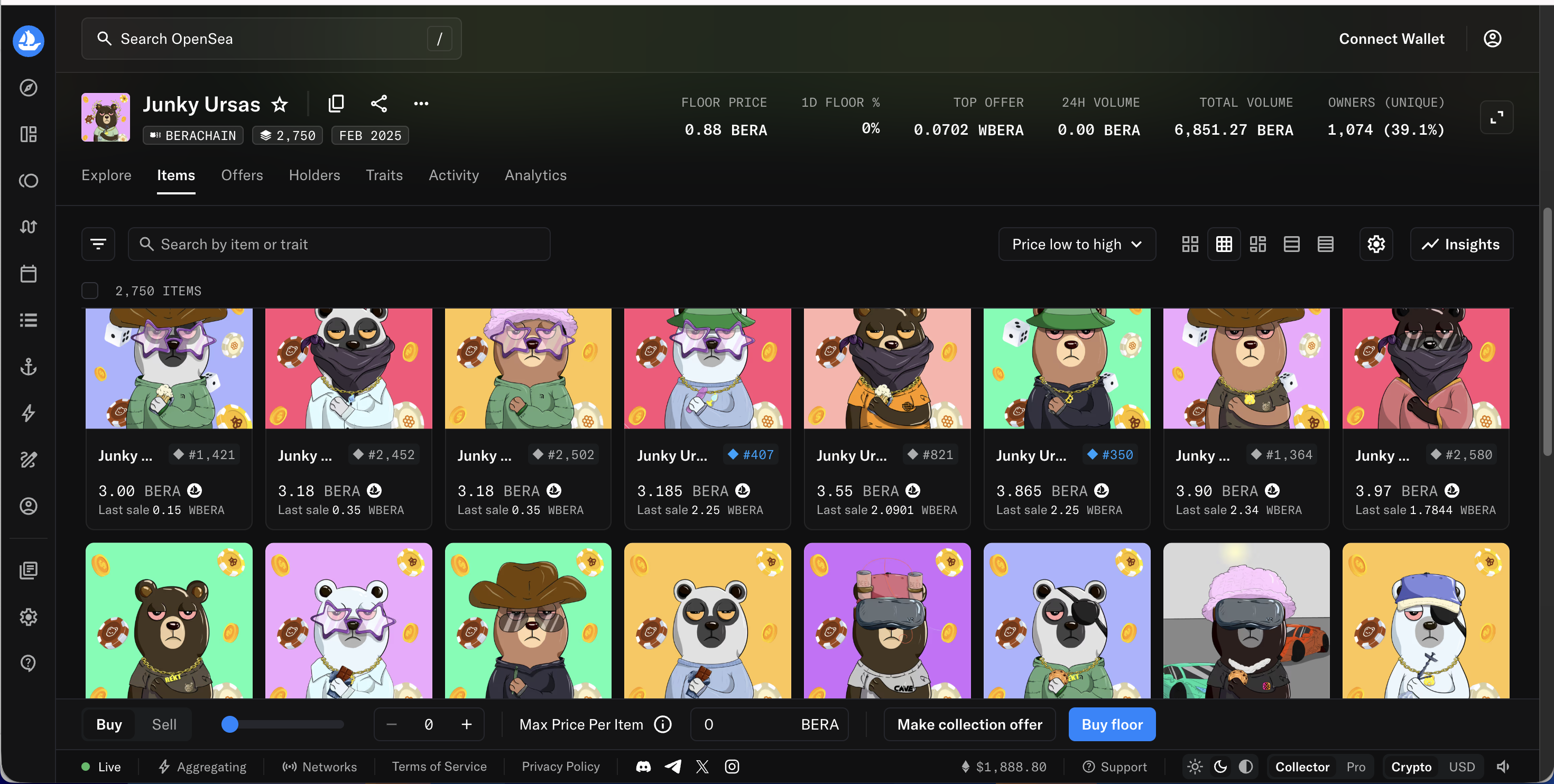Enable light theme with sun icon
Viewport: 1554px width, 784px height.
[1195, 767]
